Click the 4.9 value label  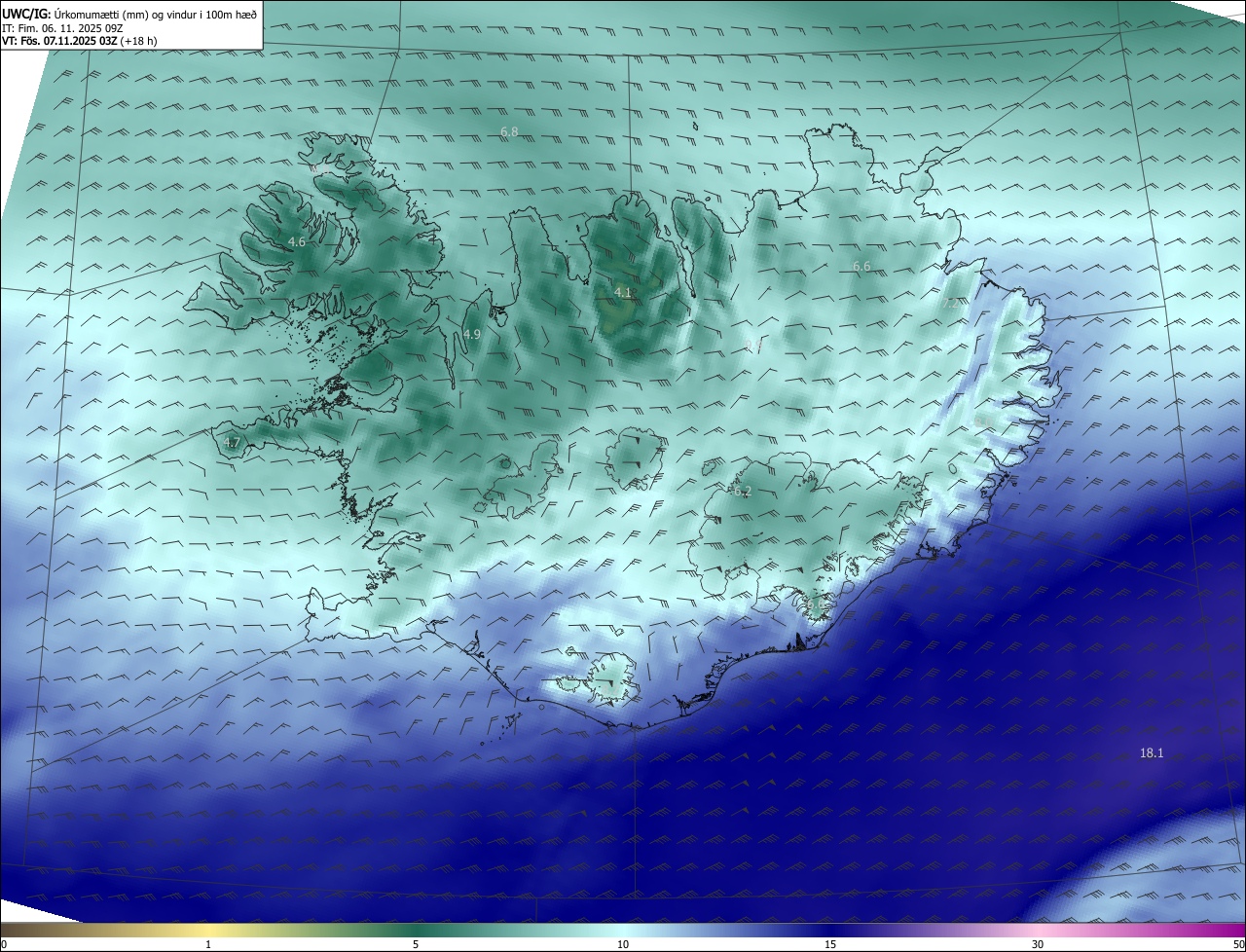[x=472, y=334]
